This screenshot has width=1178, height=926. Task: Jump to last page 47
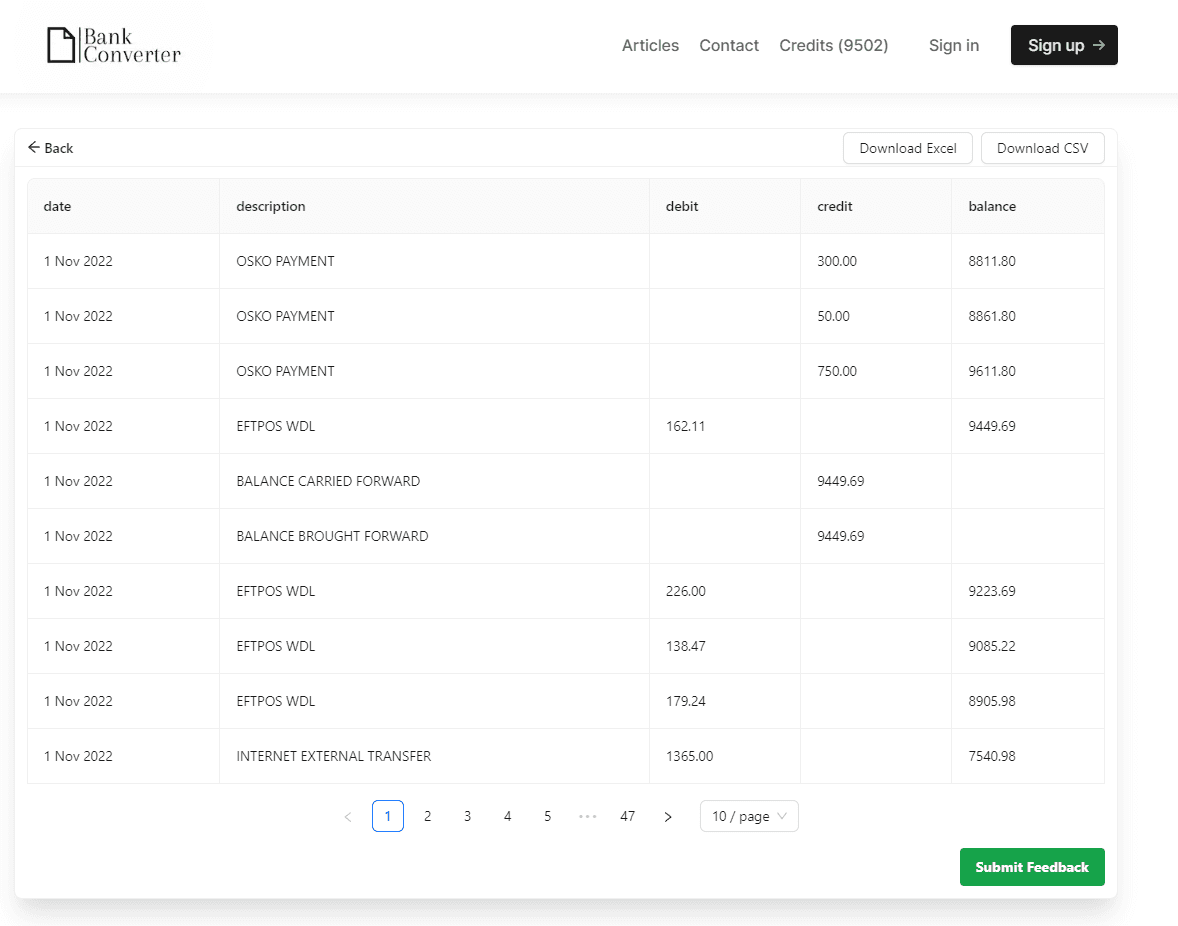coord(628,817)
